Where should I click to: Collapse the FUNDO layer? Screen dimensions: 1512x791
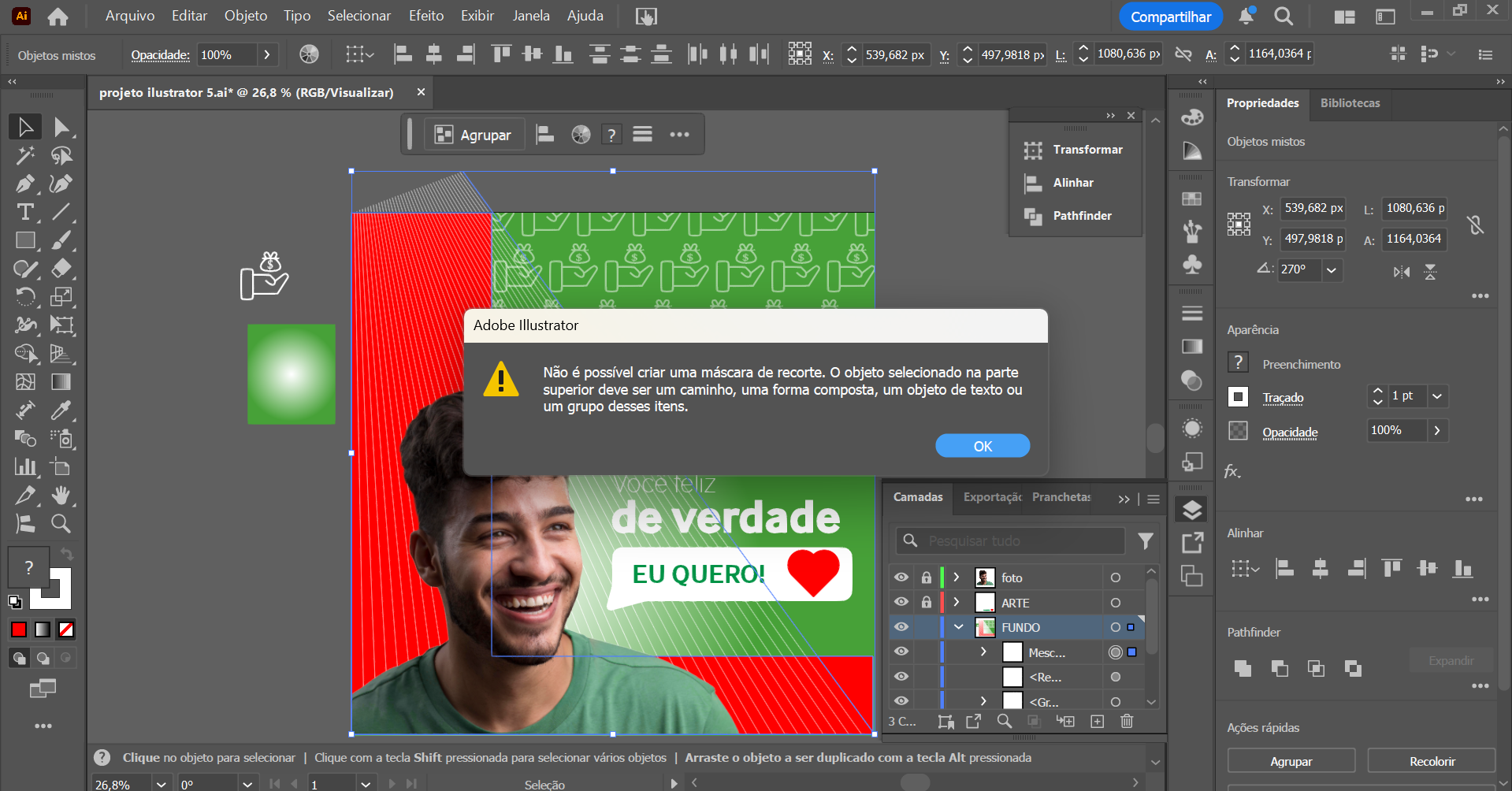959,627
